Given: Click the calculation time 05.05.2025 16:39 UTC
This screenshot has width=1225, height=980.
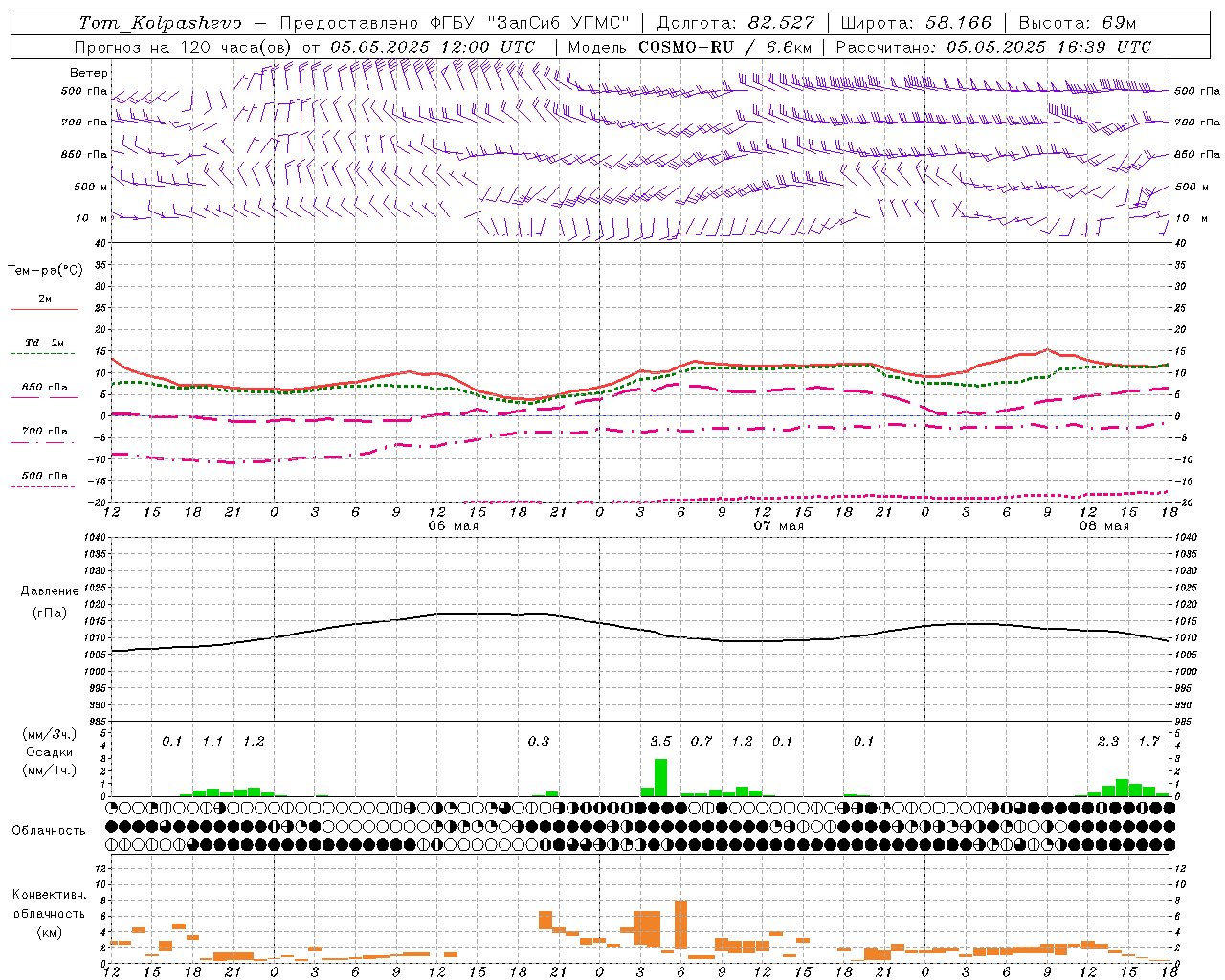Looking at the screenshot, I should [x=1049, y=47].
